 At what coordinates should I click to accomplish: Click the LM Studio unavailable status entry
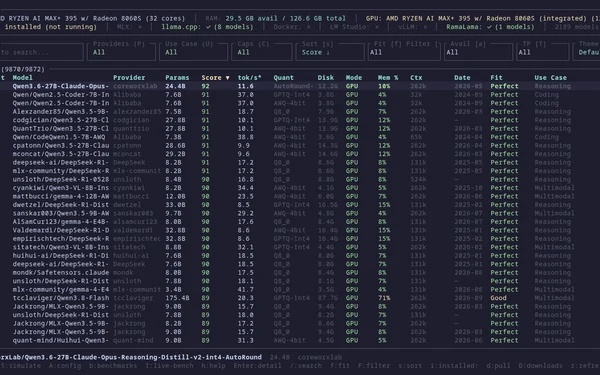click(x=354, y=27)
